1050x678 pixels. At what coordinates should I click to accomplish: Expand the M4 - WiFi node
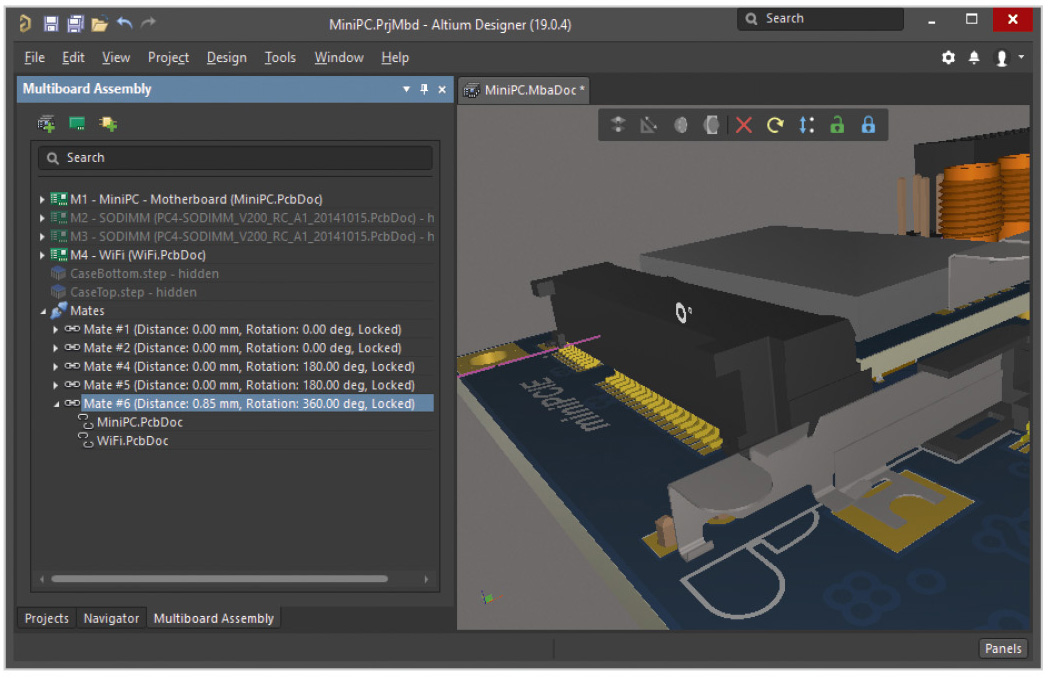click(42, 255)
